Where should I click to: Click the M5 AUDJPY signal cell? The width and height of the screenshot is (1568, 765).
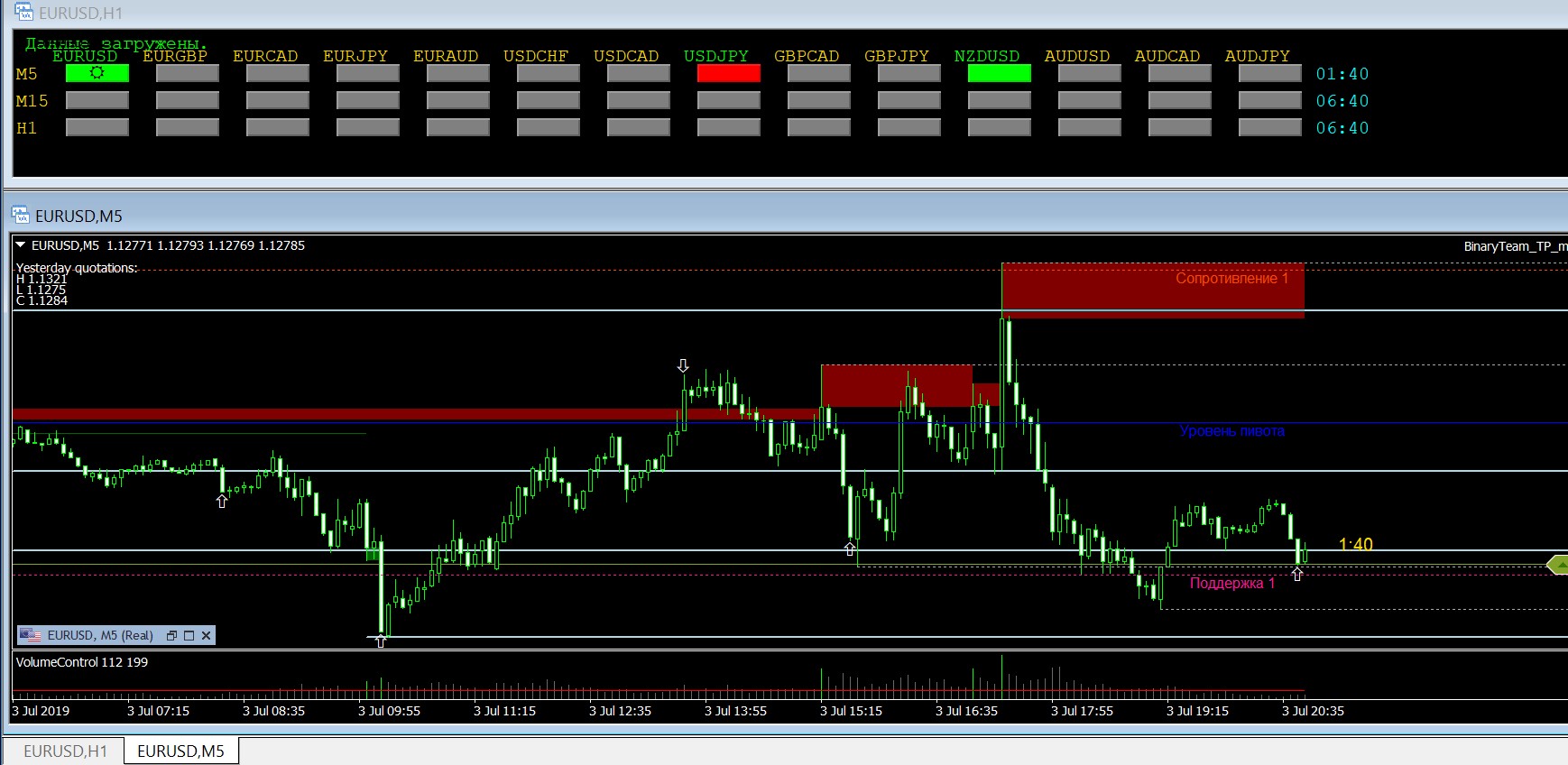point(1270,73)
